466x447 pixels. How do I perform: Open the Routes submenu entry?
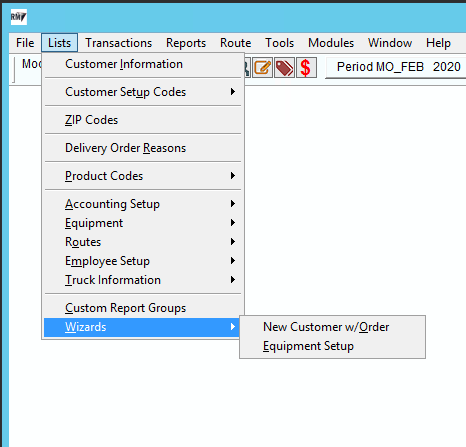143,242
